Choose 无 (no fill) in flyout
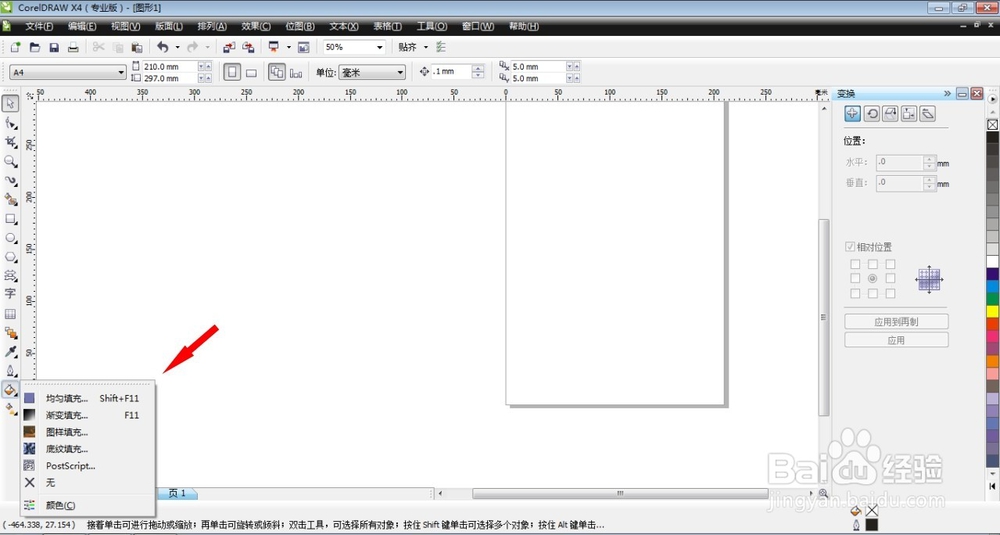The image size is (1000, 535). (88, 483)
